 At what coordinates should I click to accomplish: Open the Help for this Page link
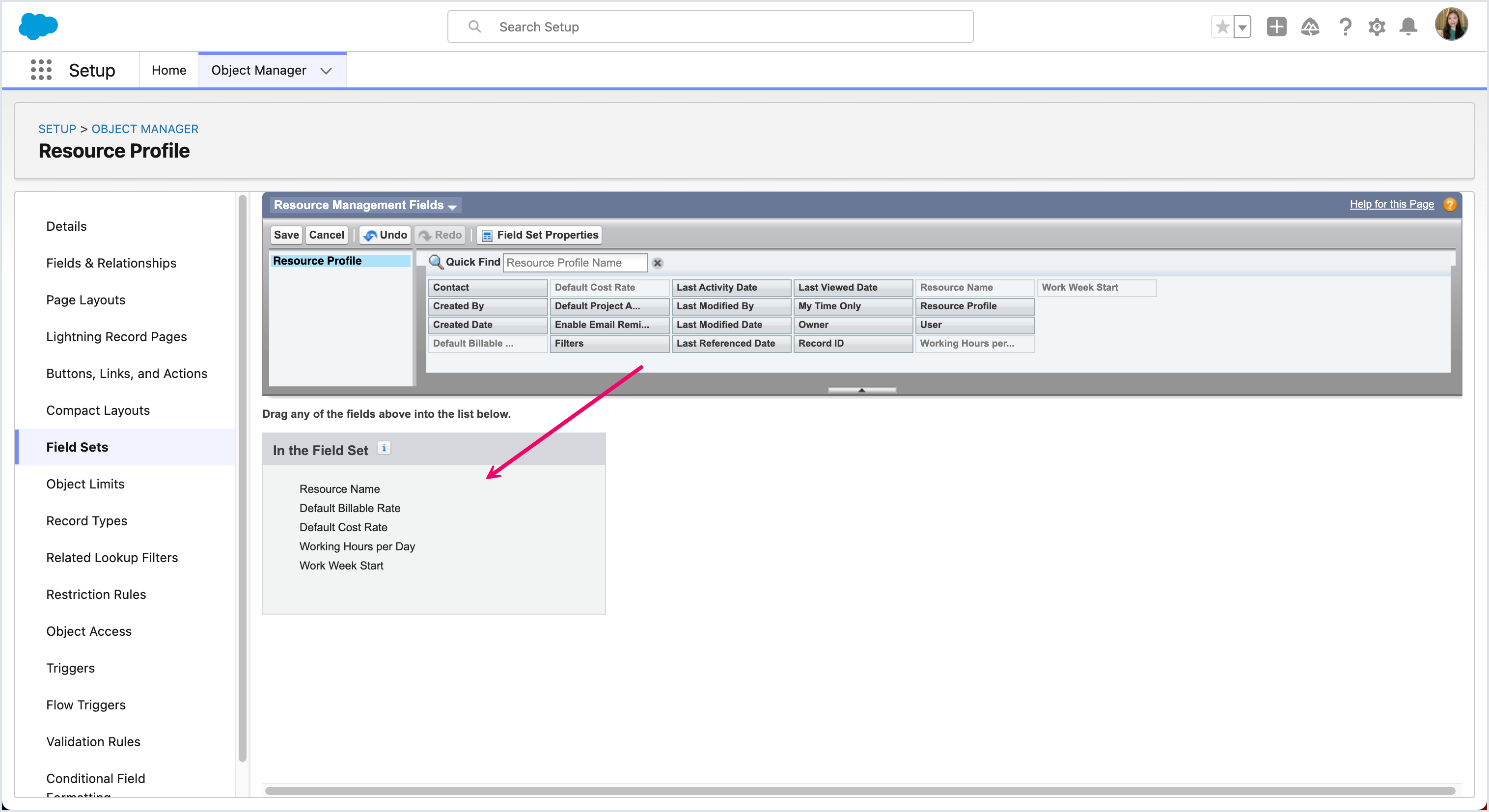pos(1391,204)
